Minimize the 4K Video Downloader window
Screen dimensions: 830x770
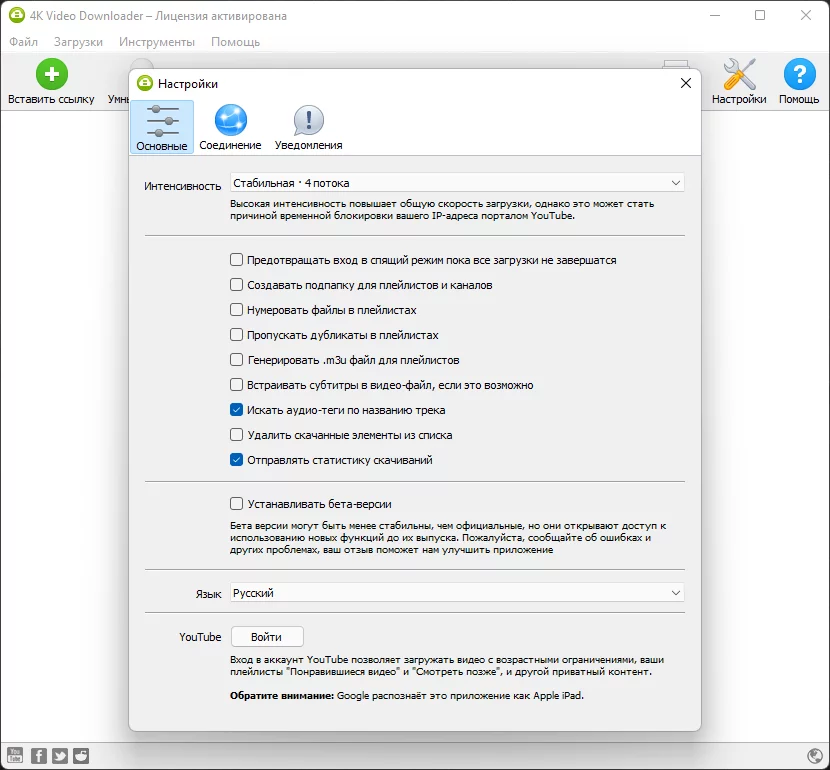tap(715, 15)
